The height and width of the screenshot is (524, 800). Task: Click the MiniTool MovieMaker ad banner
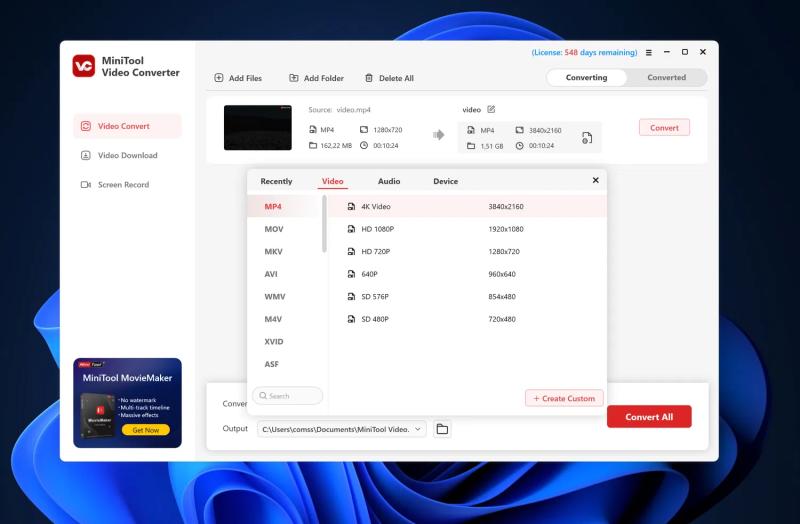(127, 403)
